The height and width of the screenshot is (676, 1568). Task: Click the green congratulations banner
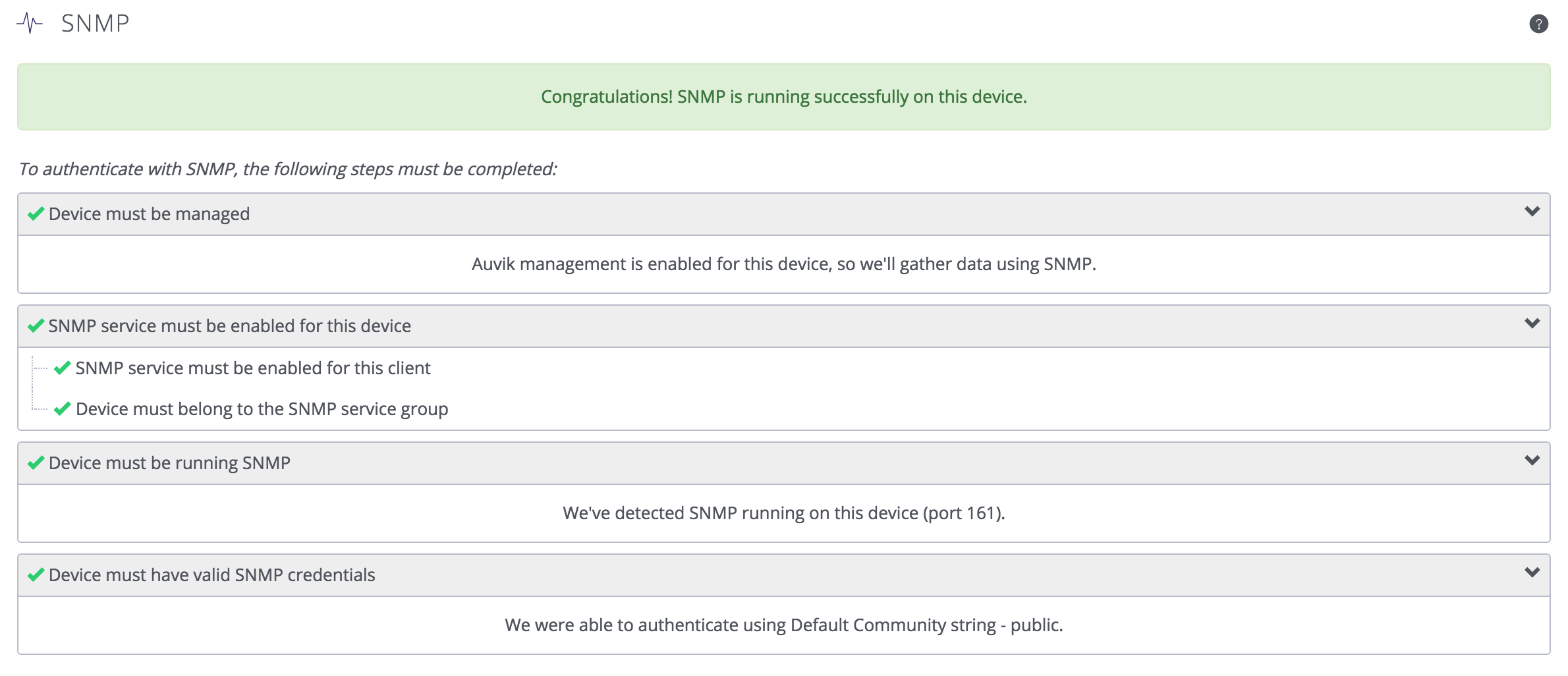click(784, 96)
